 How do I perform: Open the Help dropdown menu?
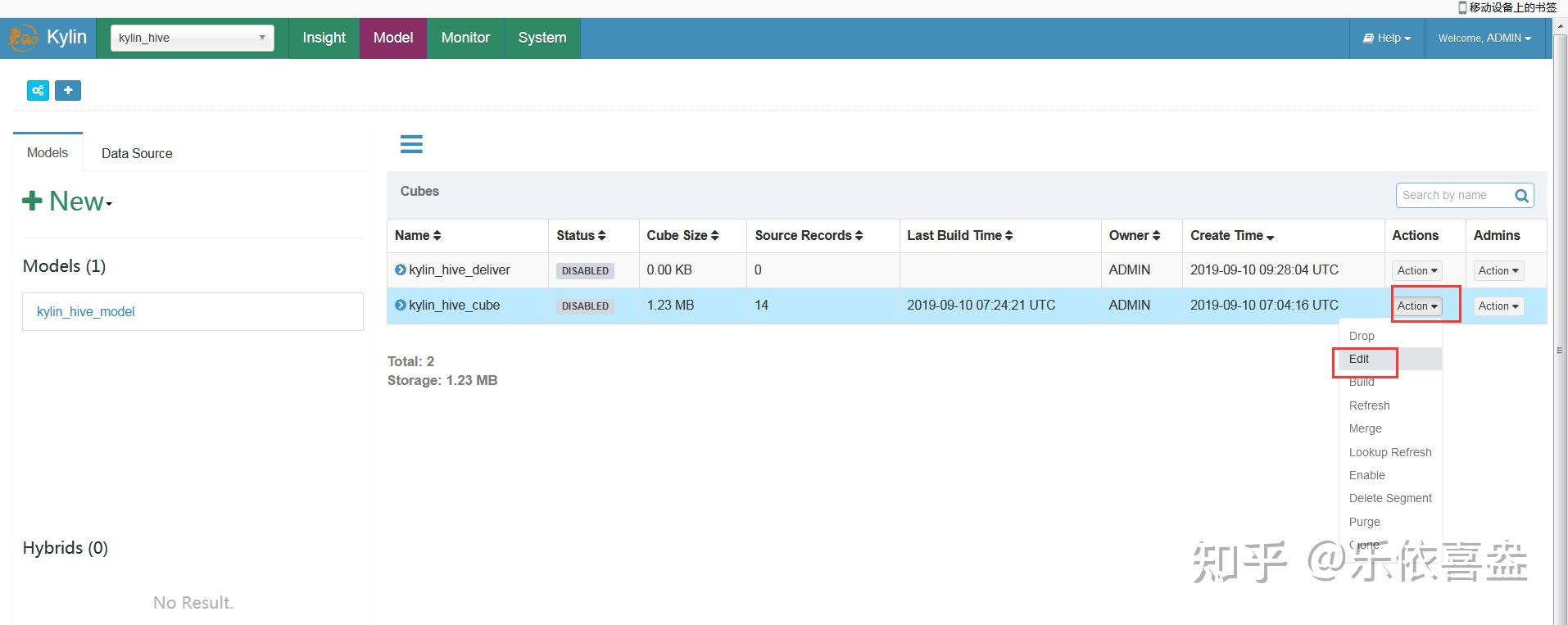tap(1387, 38)
